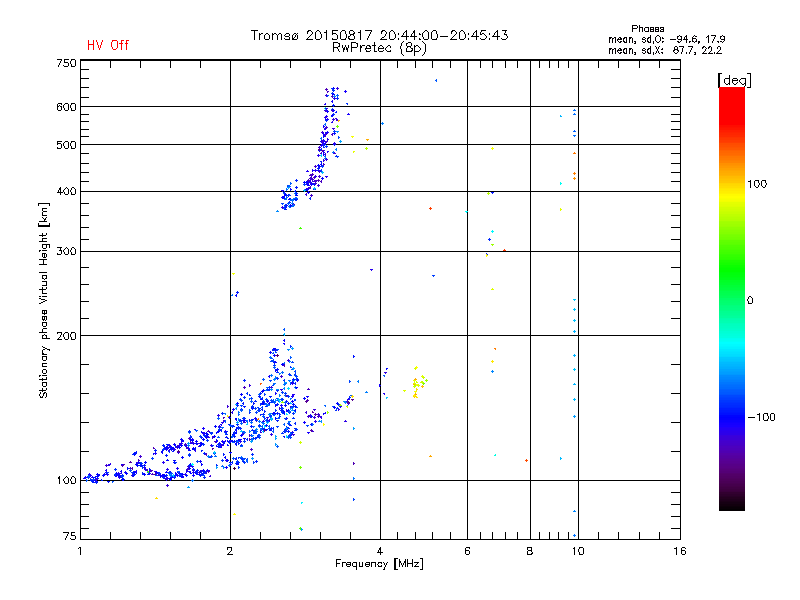Click the y-axis '600' tick label

point(66,107)
